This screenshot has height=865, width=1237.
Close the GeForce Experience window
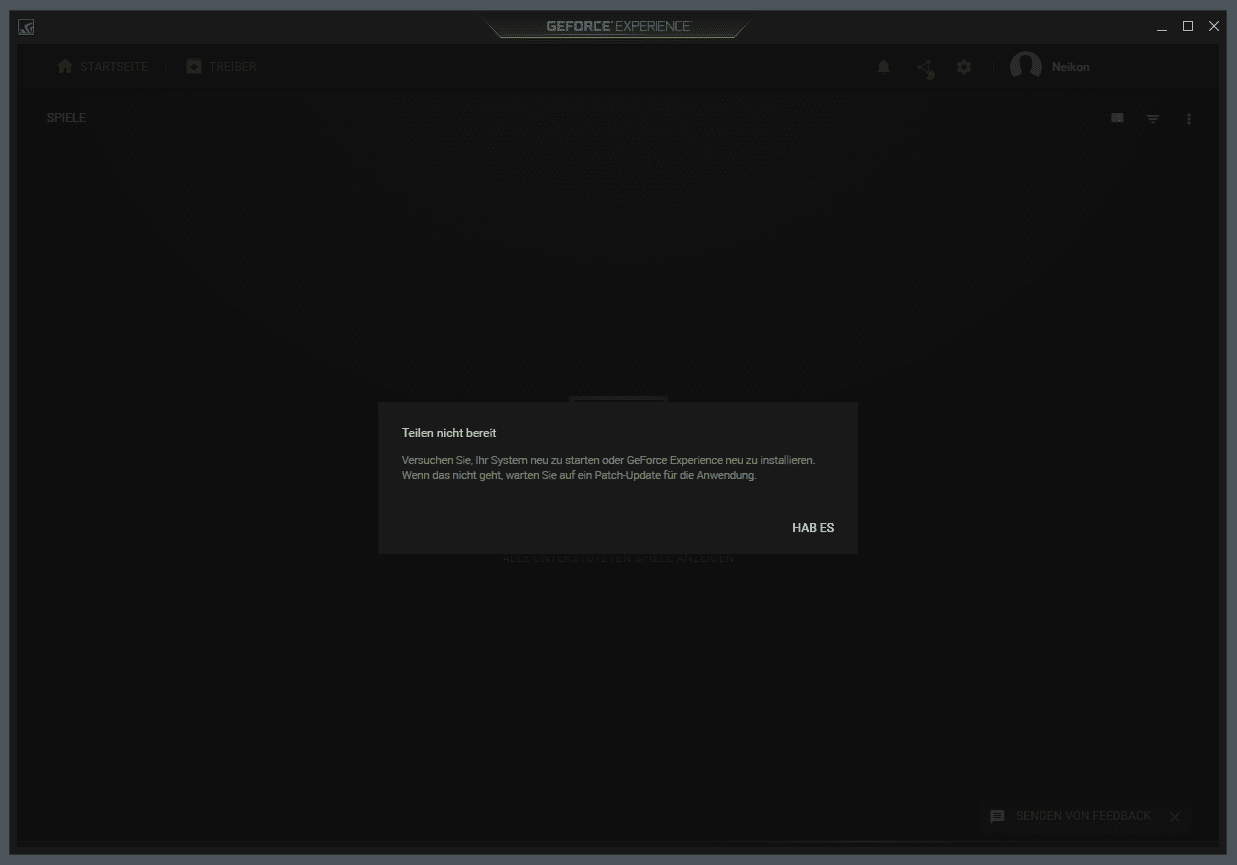[x=1214, y=27]
